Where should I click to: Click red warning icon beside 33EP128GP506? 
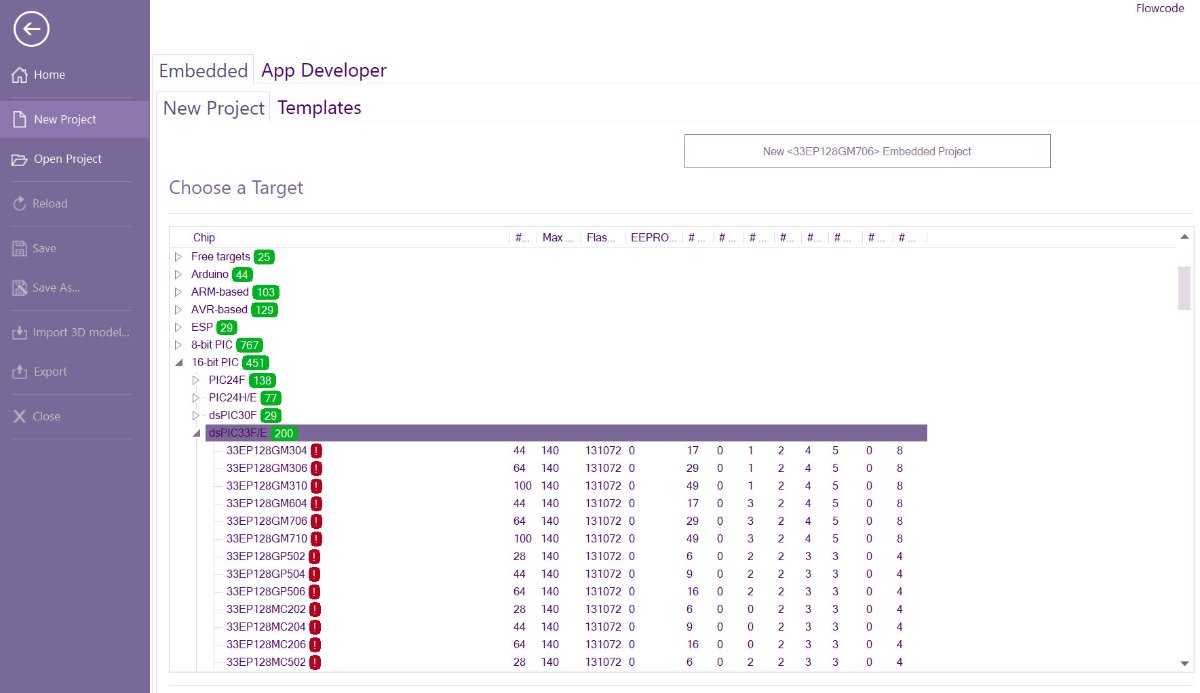coord(314,591)
